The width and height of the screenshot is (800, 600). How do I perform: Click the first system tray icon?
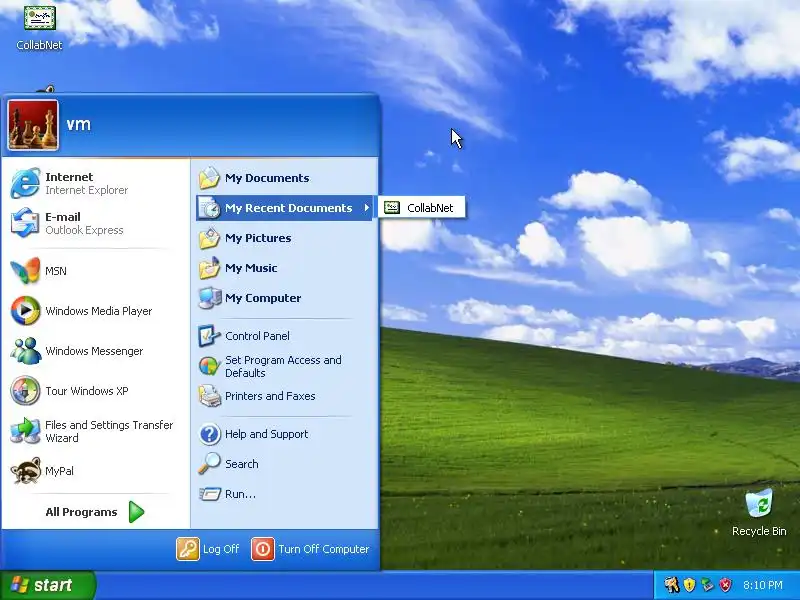(671, 585)
